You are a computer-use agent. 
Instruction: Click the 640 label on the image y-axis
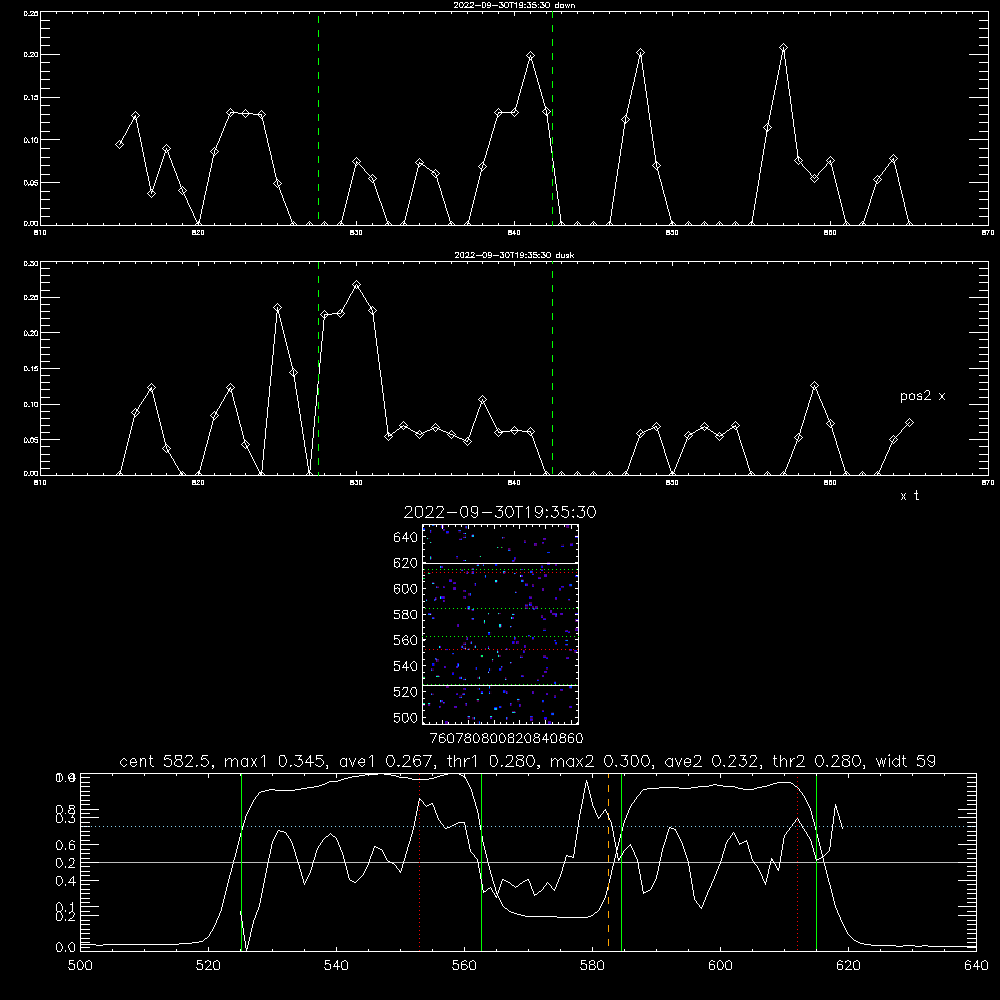coord(406,538)
